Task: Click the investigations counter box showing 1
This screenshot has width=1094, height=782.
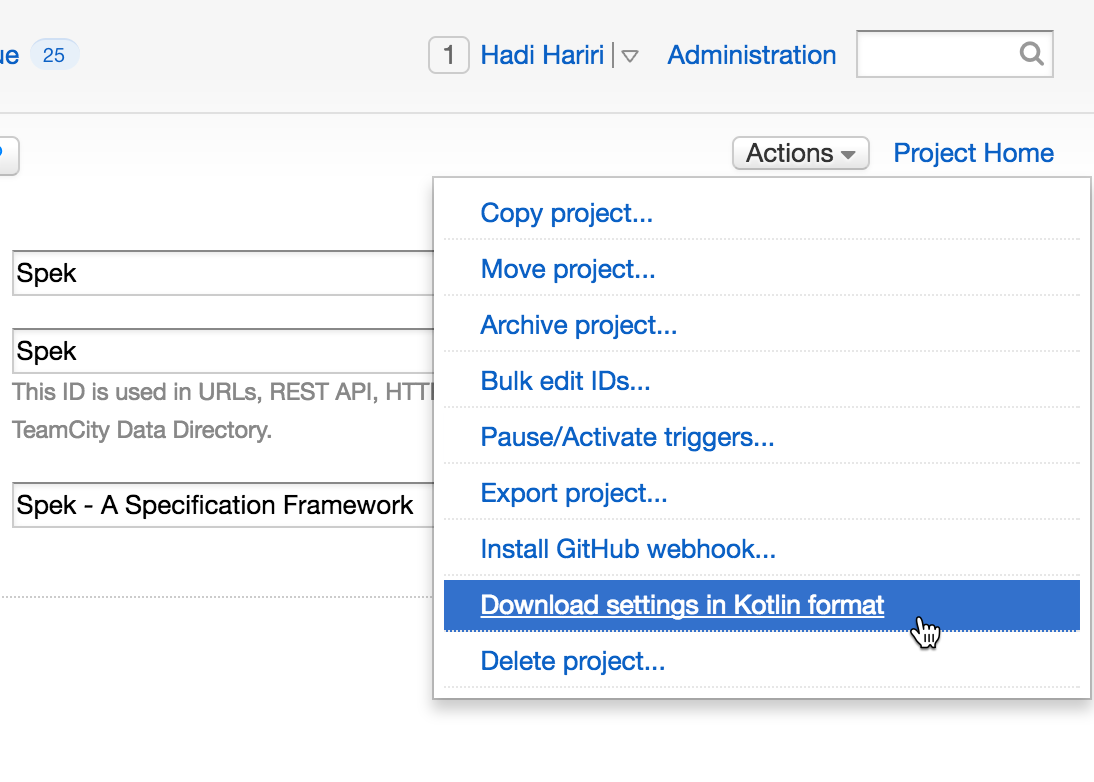Action: (x=449, y=55)
